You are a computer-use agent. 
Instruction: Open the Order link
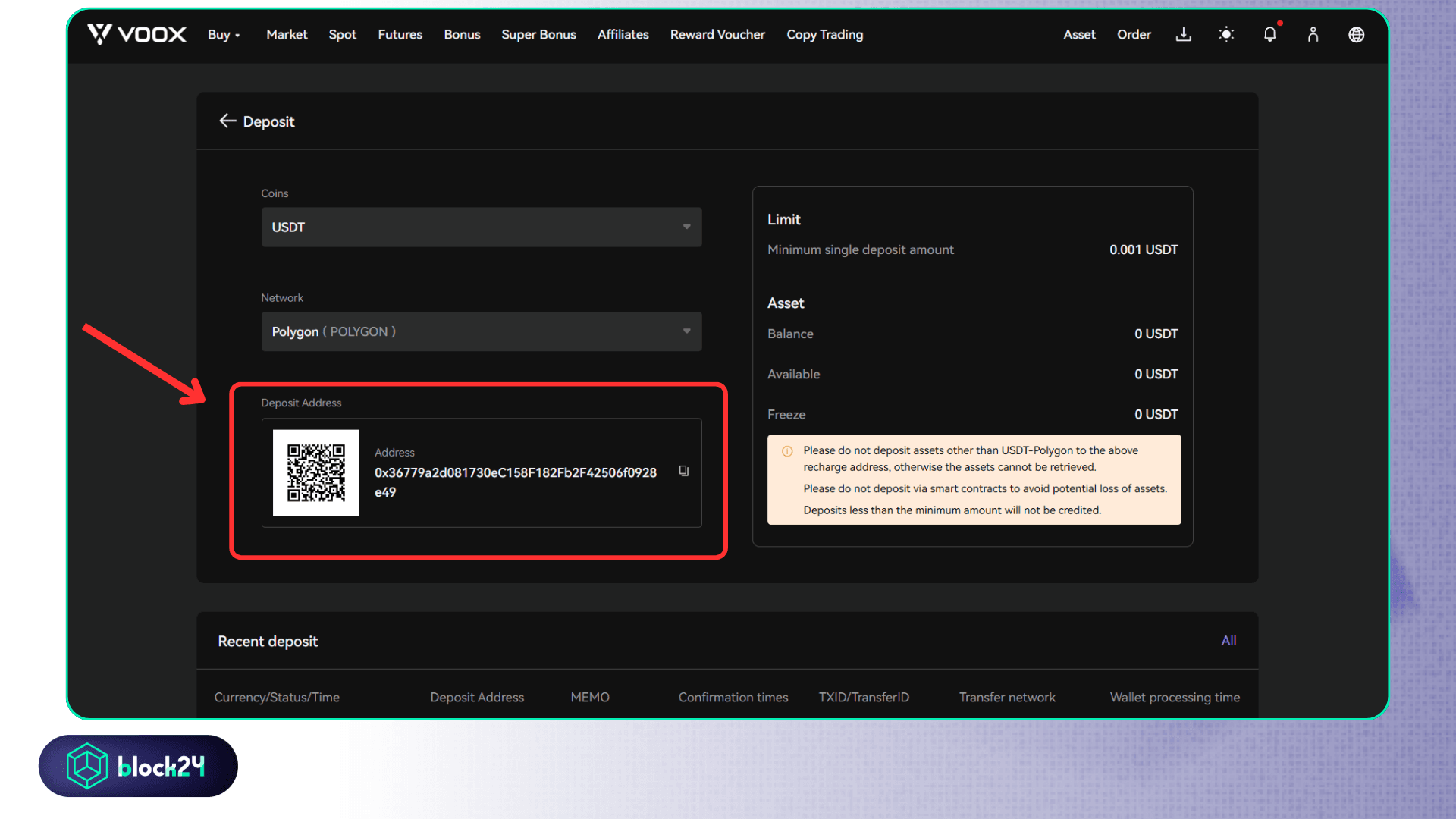1134,34
